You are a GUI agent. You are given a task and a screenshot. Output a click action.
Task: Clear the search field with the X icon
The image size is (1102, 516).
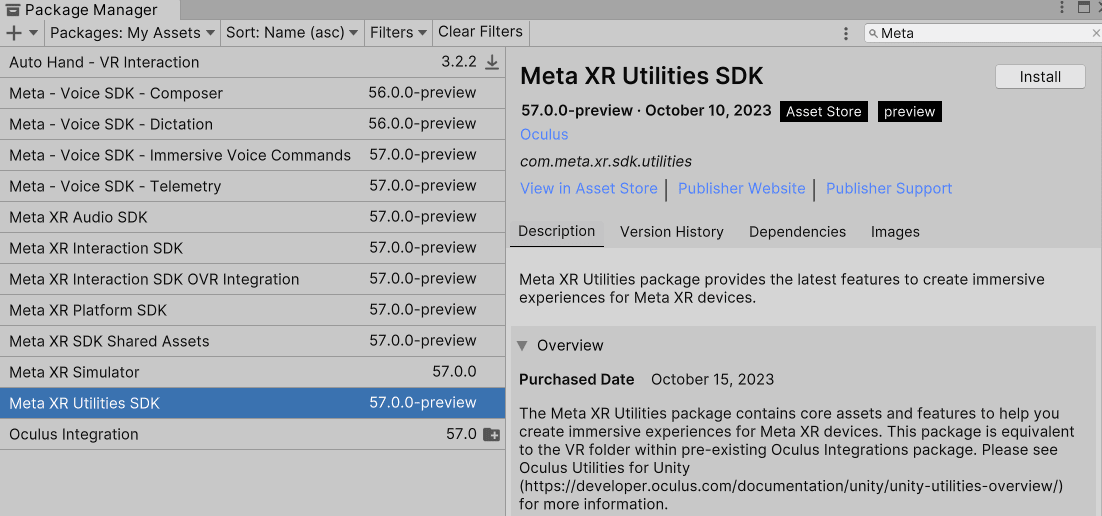[x=1096, y=33]
